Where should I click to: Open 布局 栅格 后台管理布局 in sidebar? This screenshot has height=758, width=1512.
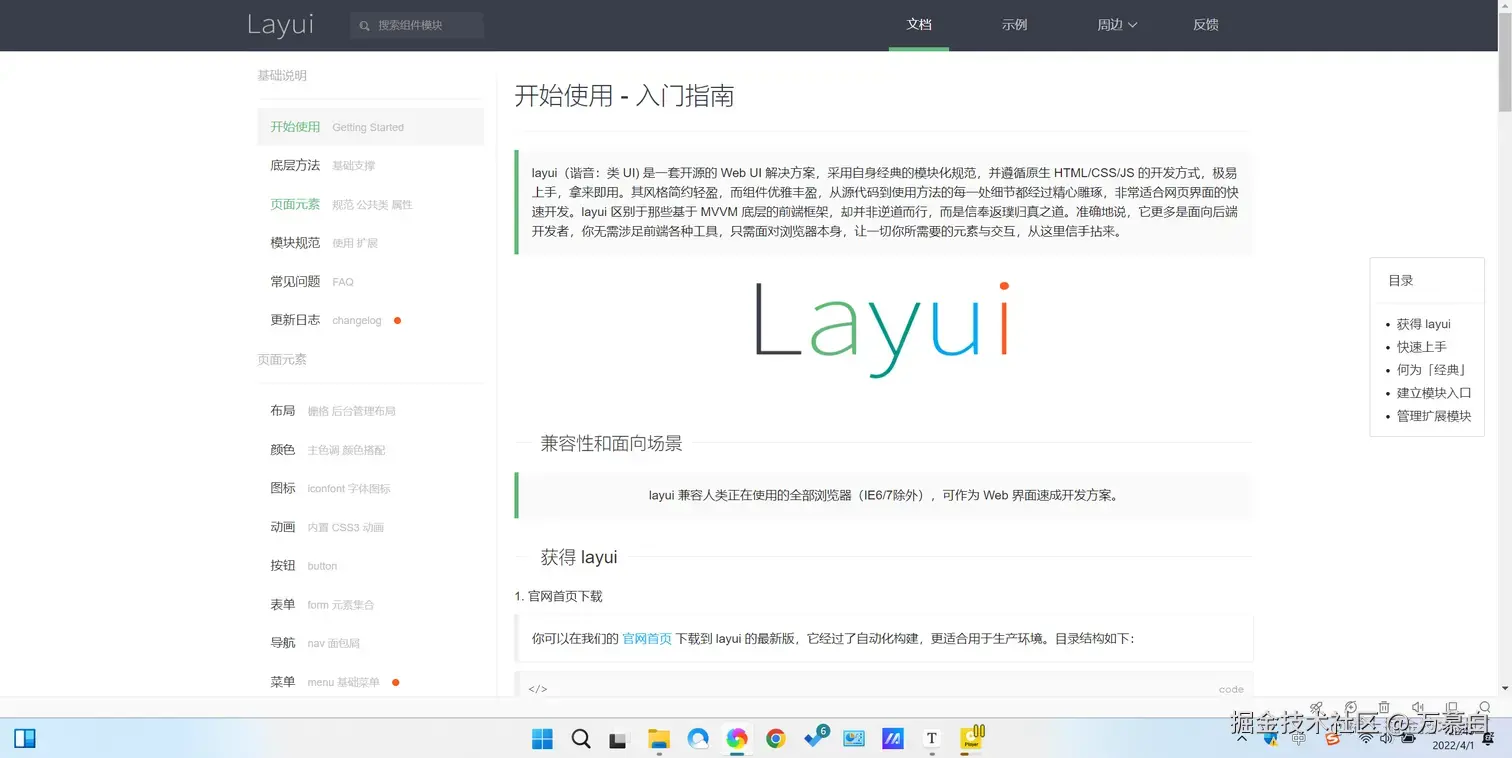tap(370, 410)
